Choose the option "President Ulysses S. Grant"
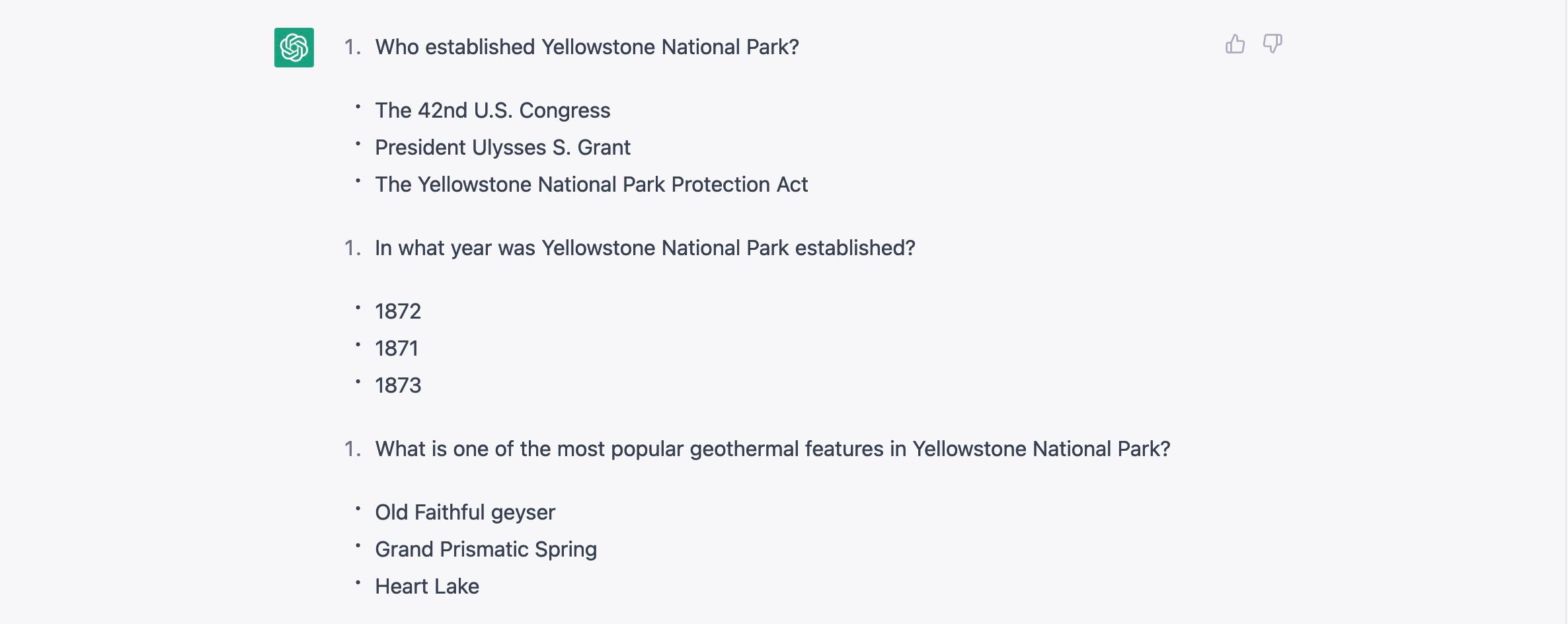Screen dimensions: 1568x624 502,147
